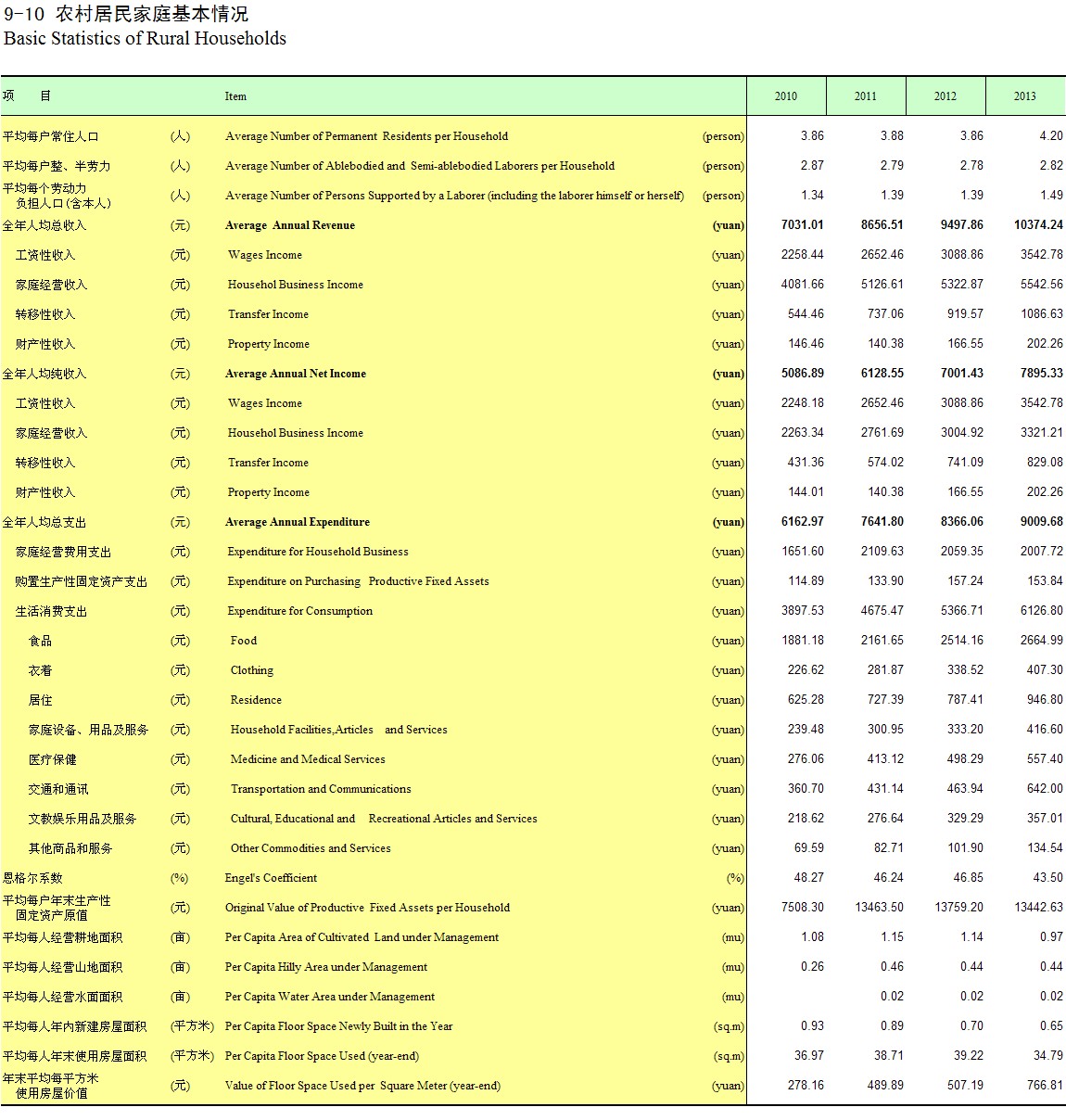Viewport: 1066px width, 1120px height.
Task: Click the Chinese label '全年人均总支出'
Action: tap(44, 522)
